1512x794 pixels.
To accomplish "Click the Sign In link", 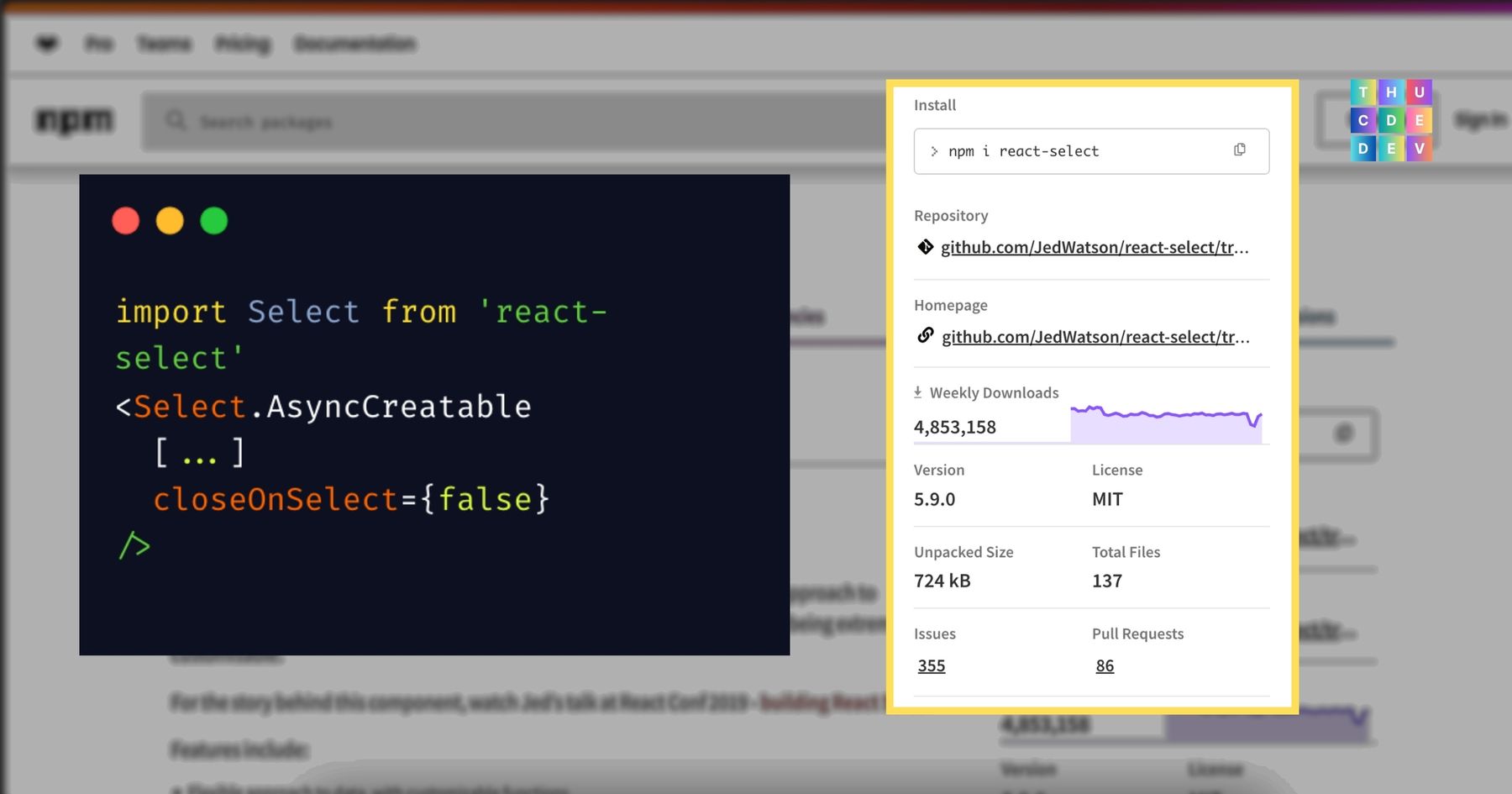I will [1480, 121].
